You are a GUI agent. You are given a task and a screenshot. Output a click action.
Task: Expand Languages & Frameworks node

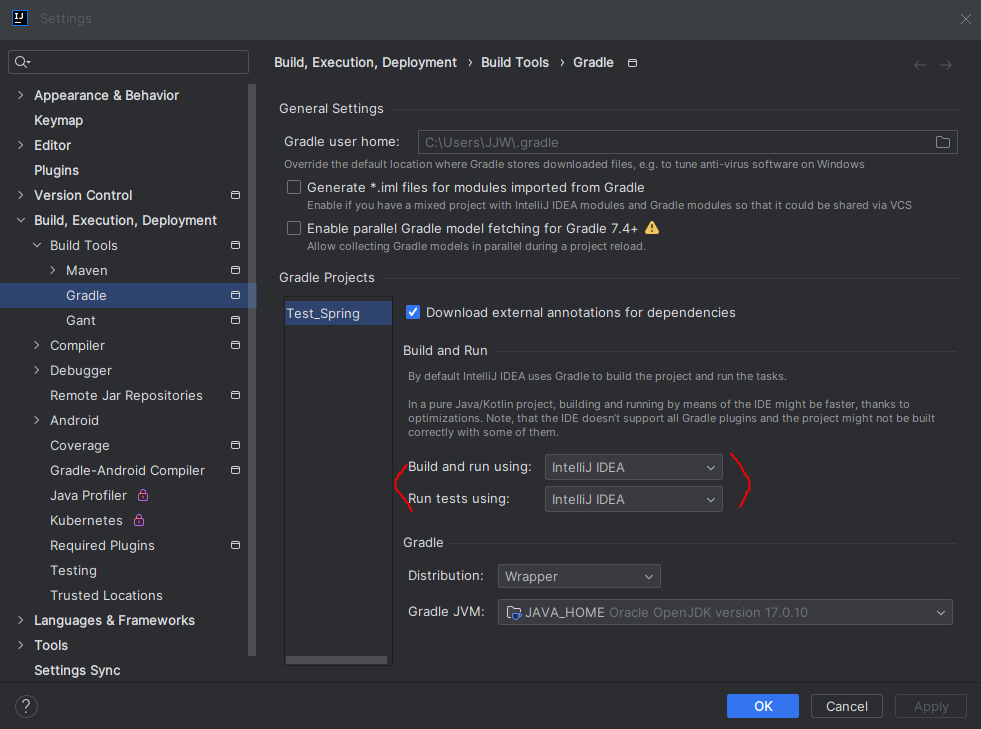click(x=21, y=620)
